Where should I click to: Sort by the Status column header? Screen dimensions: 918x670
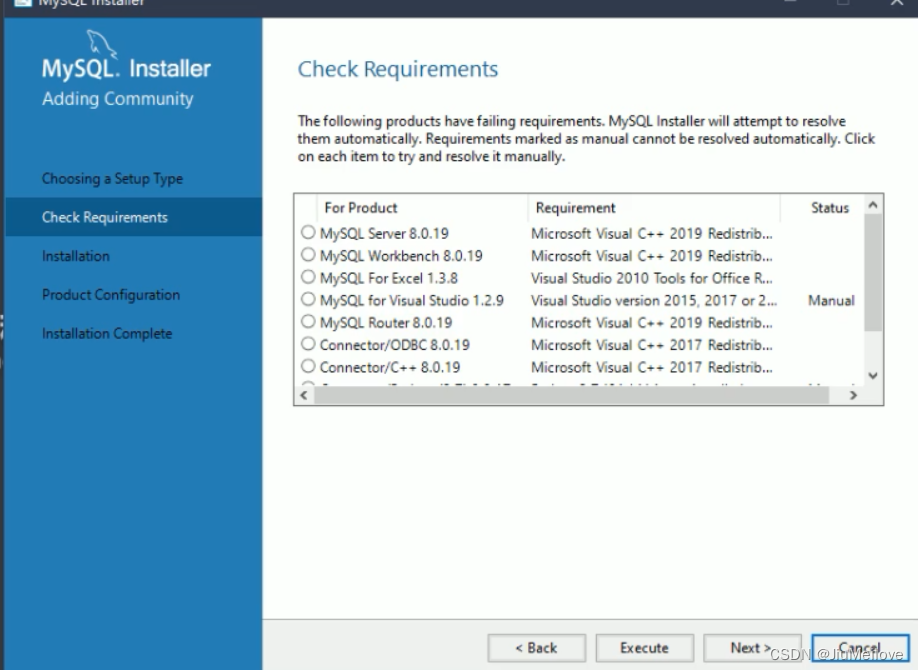coord(830,208)
